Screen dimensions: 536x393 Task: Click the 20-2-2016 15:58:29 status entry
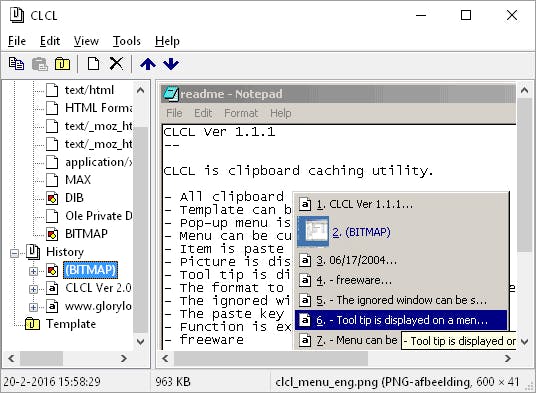pos(52,381)
